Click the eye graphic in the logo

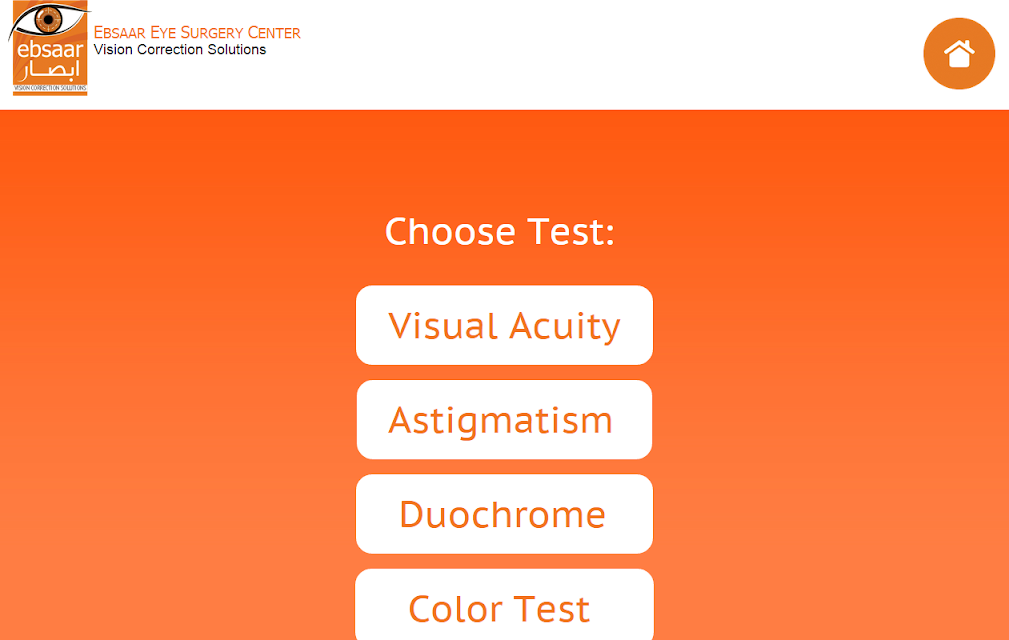(48, 19)
